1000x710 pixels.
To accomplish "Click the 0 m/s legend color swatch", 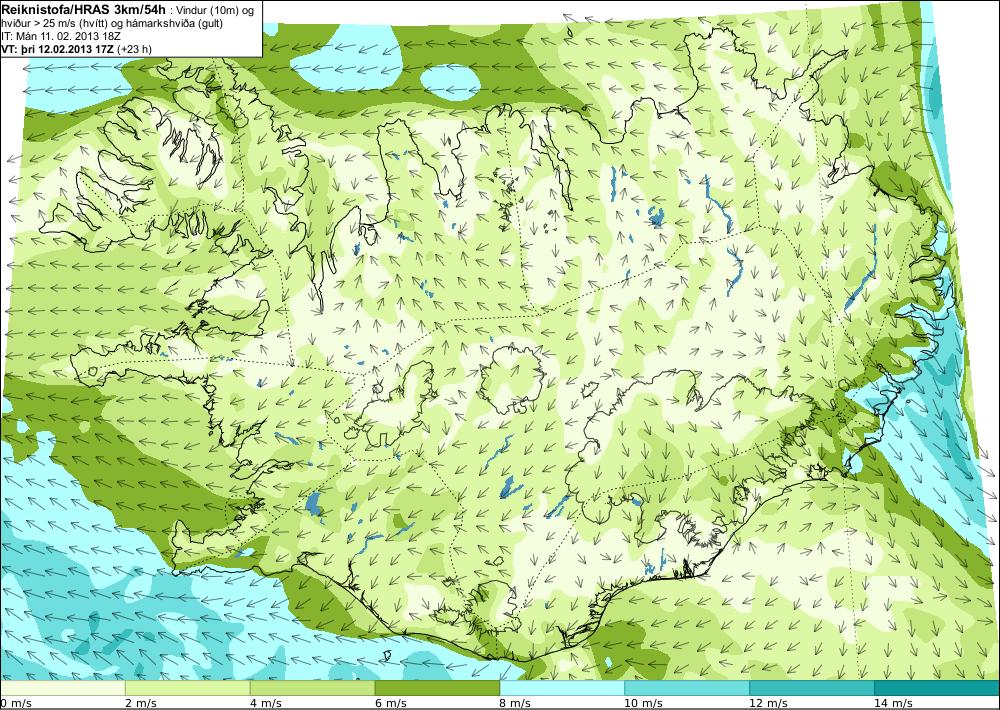I will pyautogui.click(x=62, y=688).
